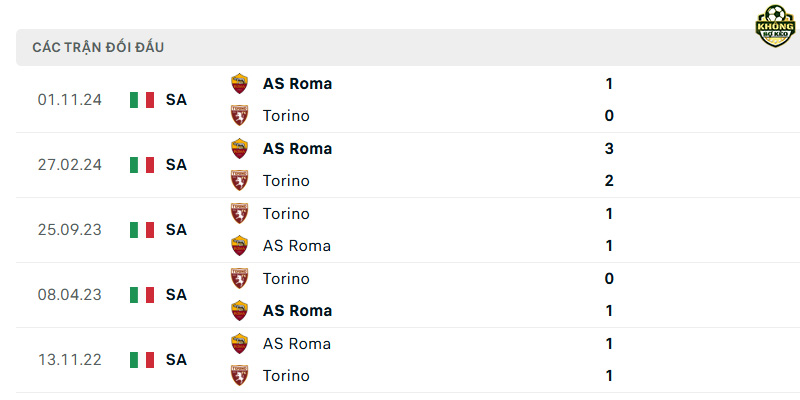Open Torino team in 08.04.23 match
The image size is (800, 400).
[286, 278]
